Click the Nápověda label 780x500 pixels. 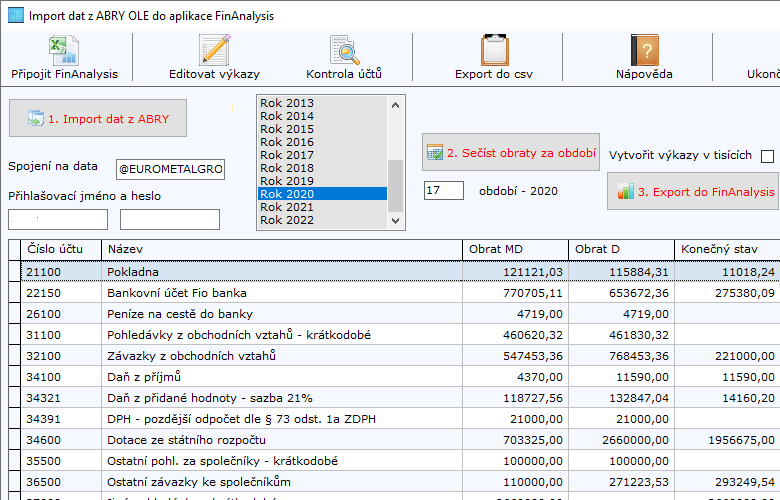point(644,74)
